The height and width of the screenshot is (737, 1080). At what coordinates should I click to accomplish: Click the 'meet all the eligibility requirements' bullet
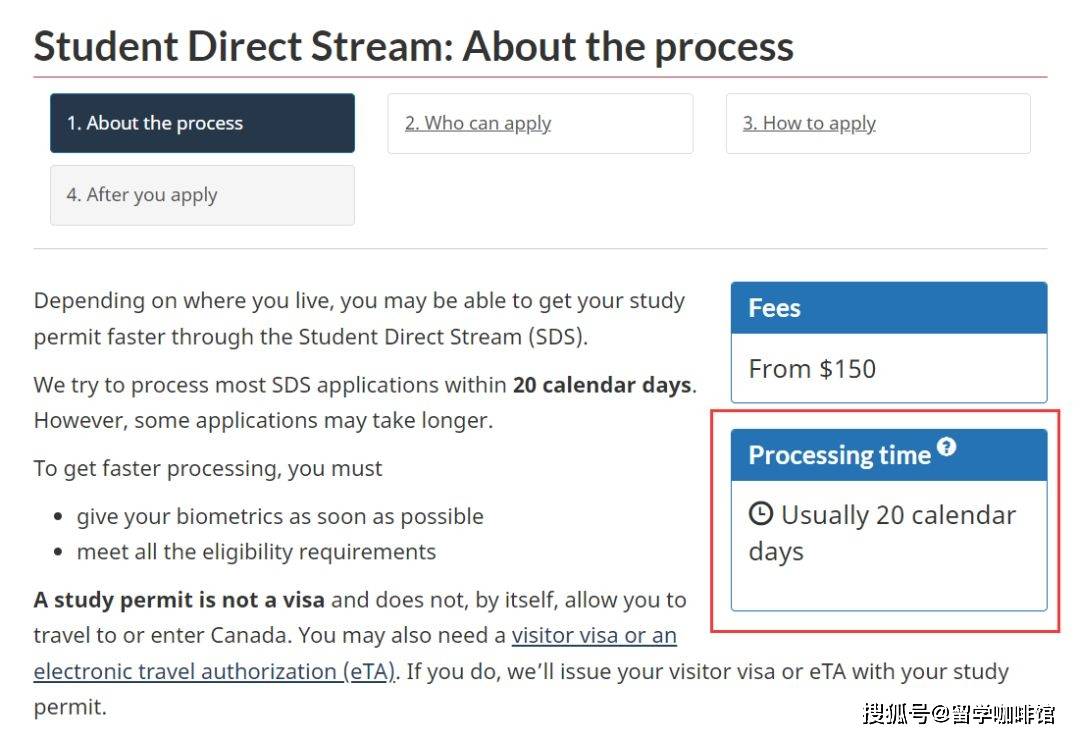pos(256,551)
